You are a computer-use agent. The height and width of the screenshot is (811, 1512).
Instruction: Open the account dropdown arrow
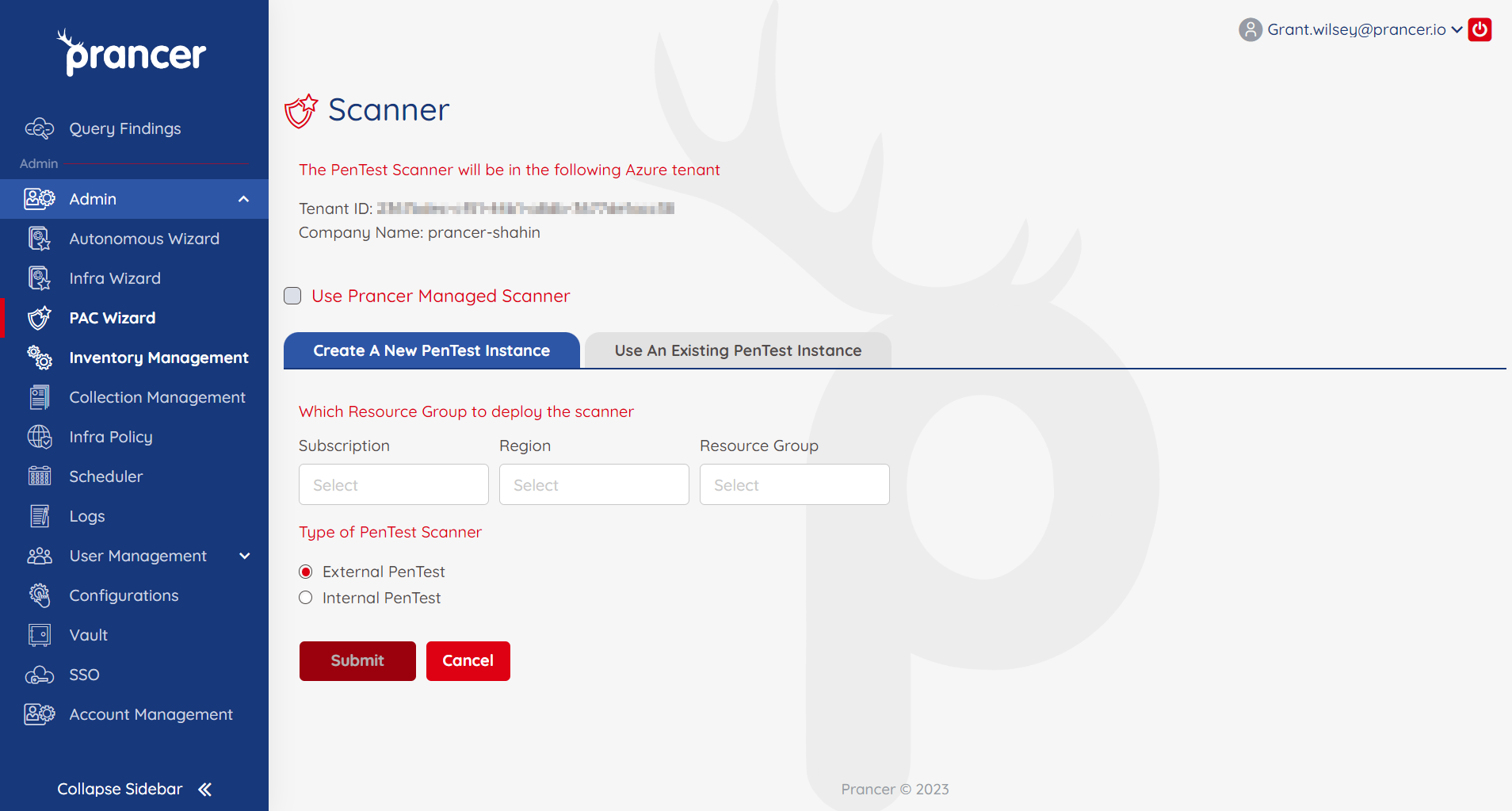tap(1457, 30)
